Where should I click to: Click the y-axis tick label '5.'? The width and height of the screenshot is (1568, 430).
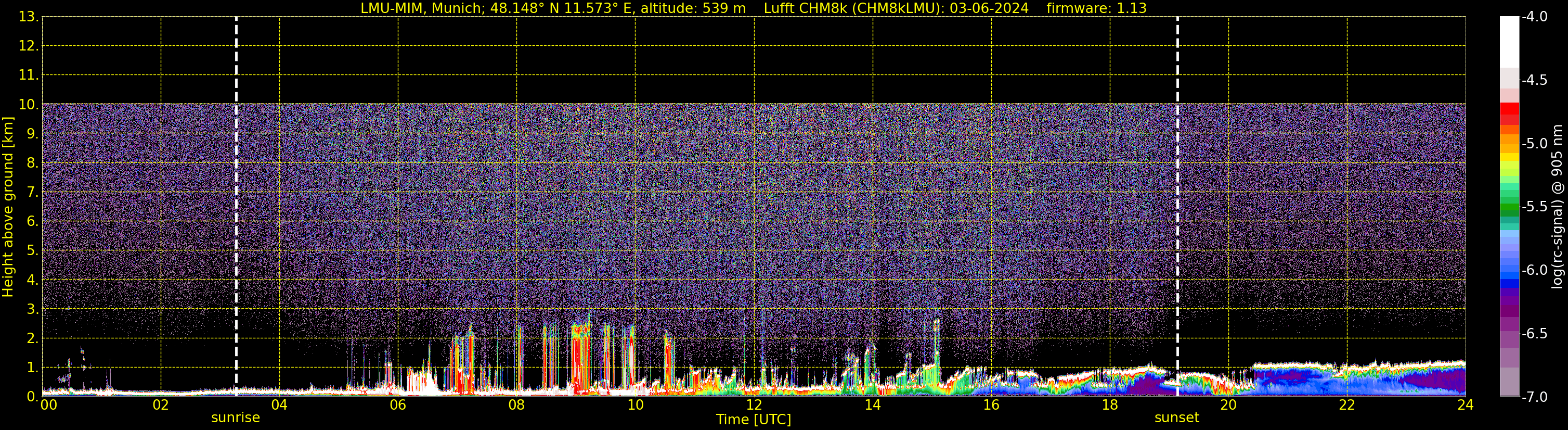pyautogui.click(x=32, y=251)
